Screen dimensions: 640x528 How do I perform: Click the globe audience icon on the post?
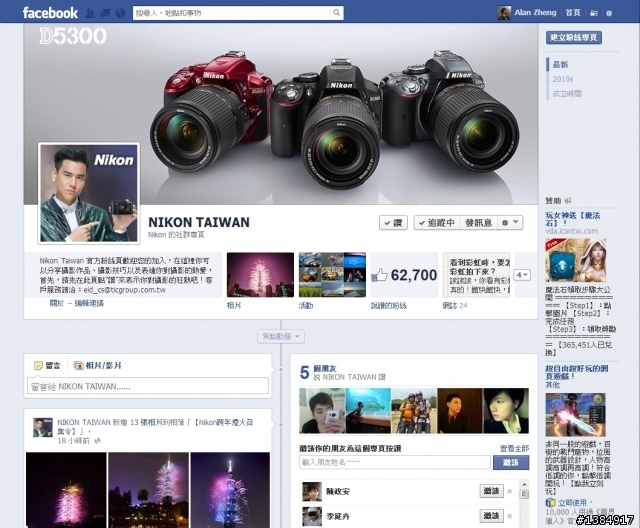(x=97, y=441)
